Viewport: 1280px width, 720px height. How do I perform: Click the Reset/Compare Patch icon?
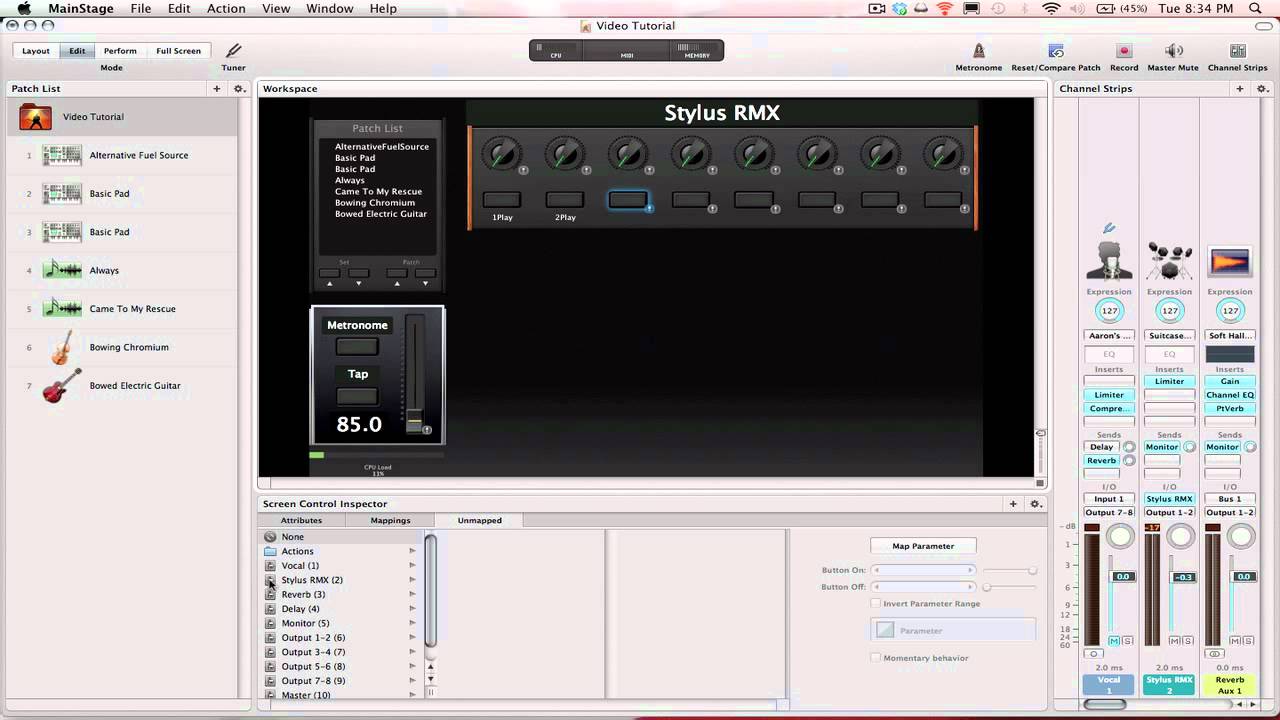pos(1055,50)
